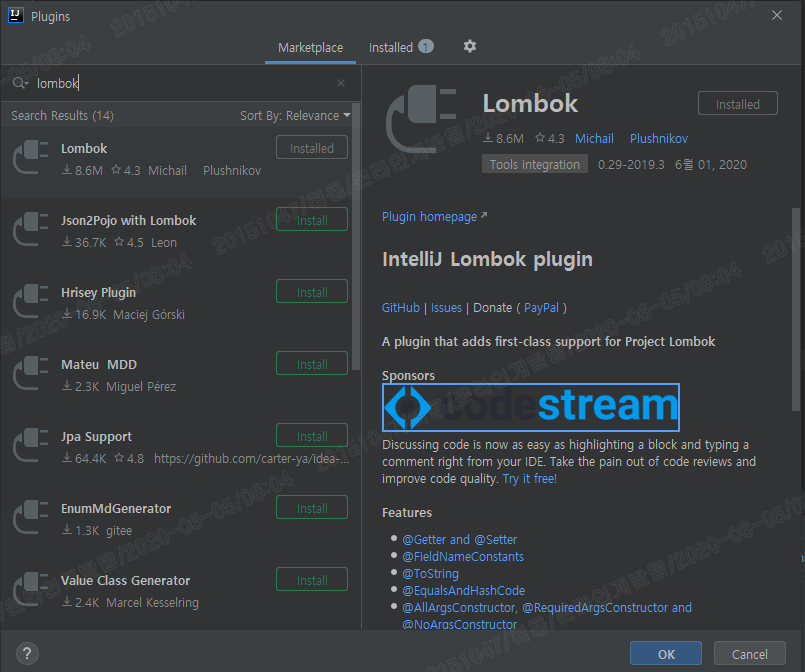Open the PayPal donate link
805x672 pixels.
[541, 308]
